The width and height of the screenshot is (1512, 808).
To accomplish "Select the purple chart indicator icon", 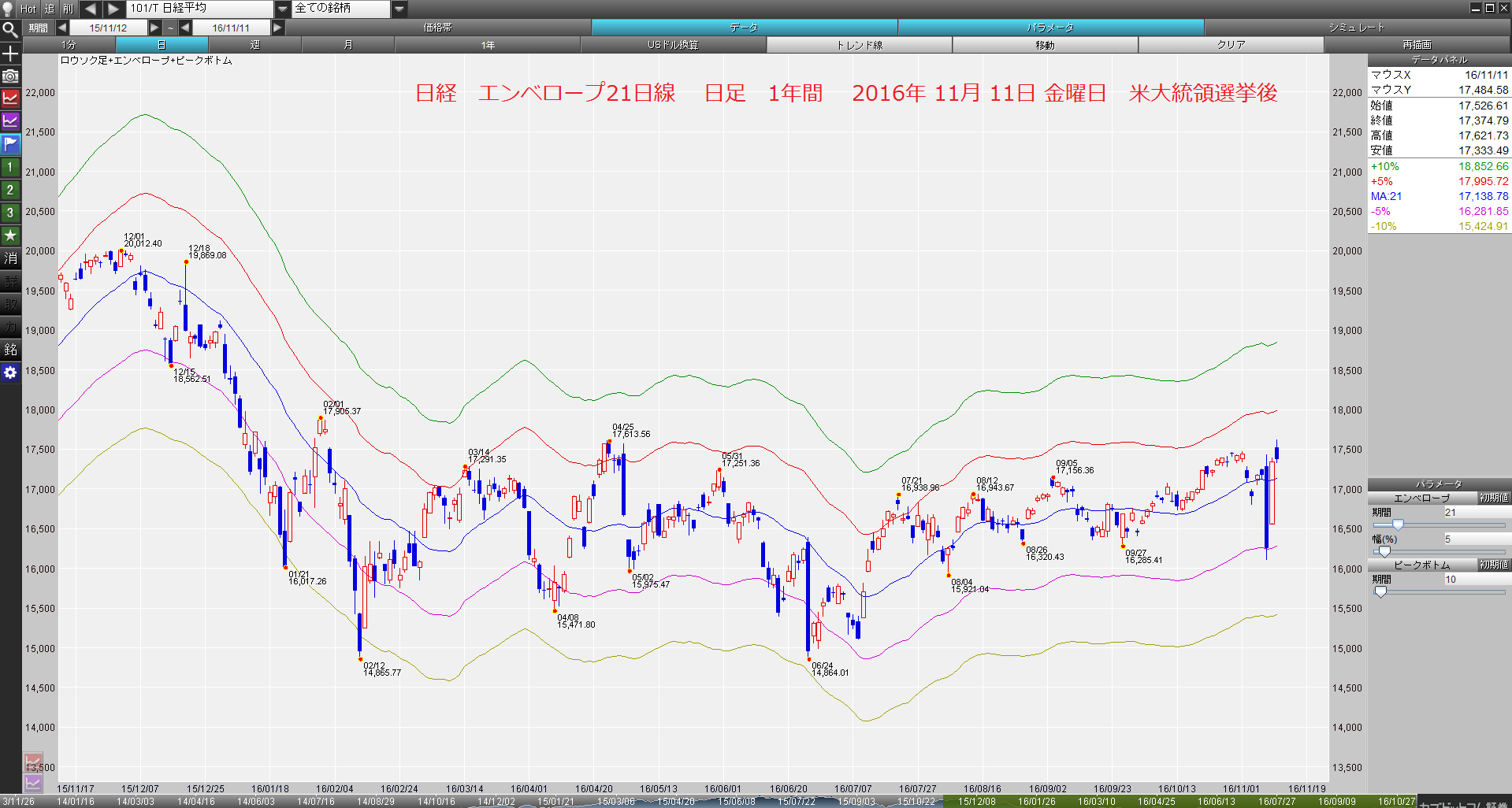I will pos(10,121).
